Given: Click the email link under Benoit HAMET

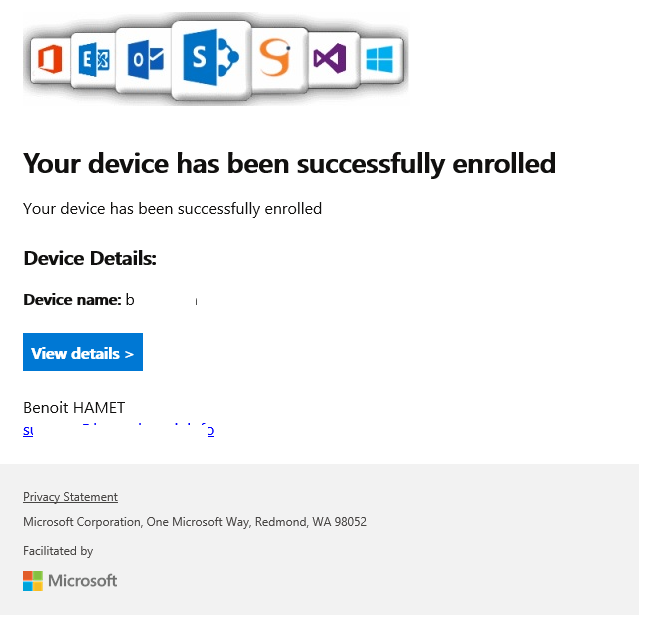Looking at the screenshot, I should point(118,431).
